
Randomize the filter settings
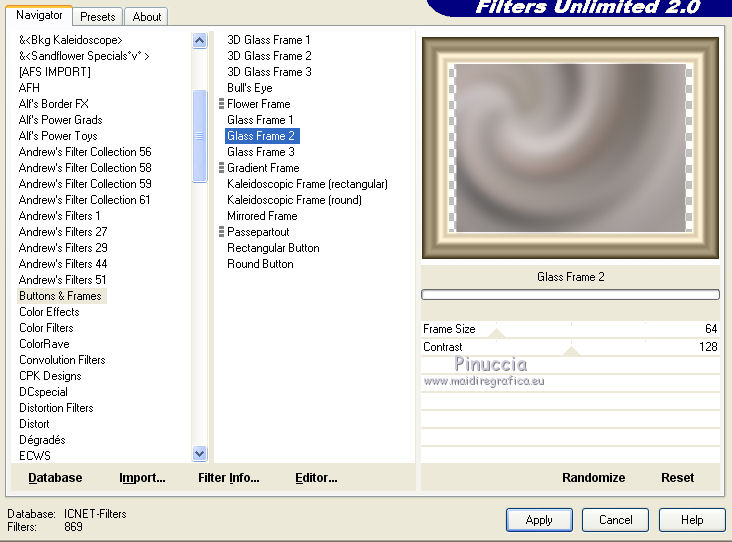(x=593, y=478)
